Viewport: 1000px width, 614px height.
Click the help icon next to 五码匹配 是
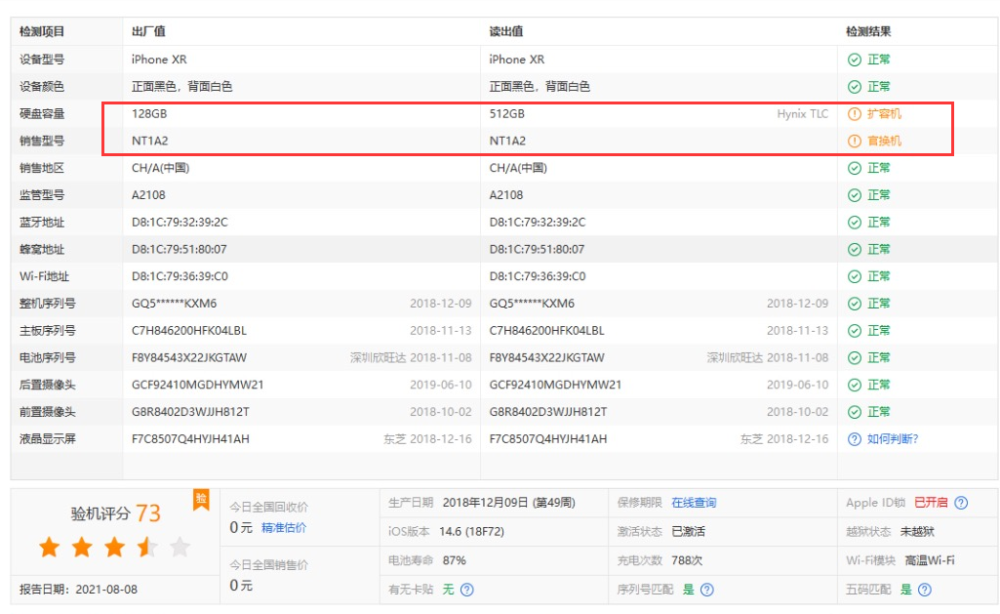point(925,590)
